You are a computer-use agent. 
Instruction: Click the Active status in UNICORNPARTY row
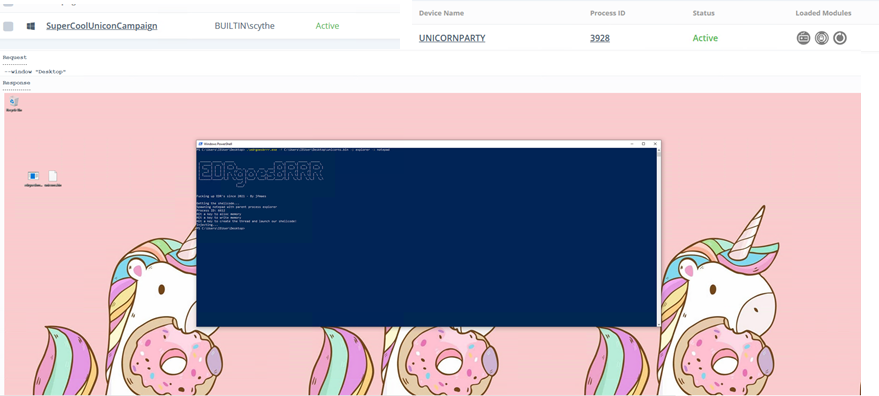tap(705, 38)
